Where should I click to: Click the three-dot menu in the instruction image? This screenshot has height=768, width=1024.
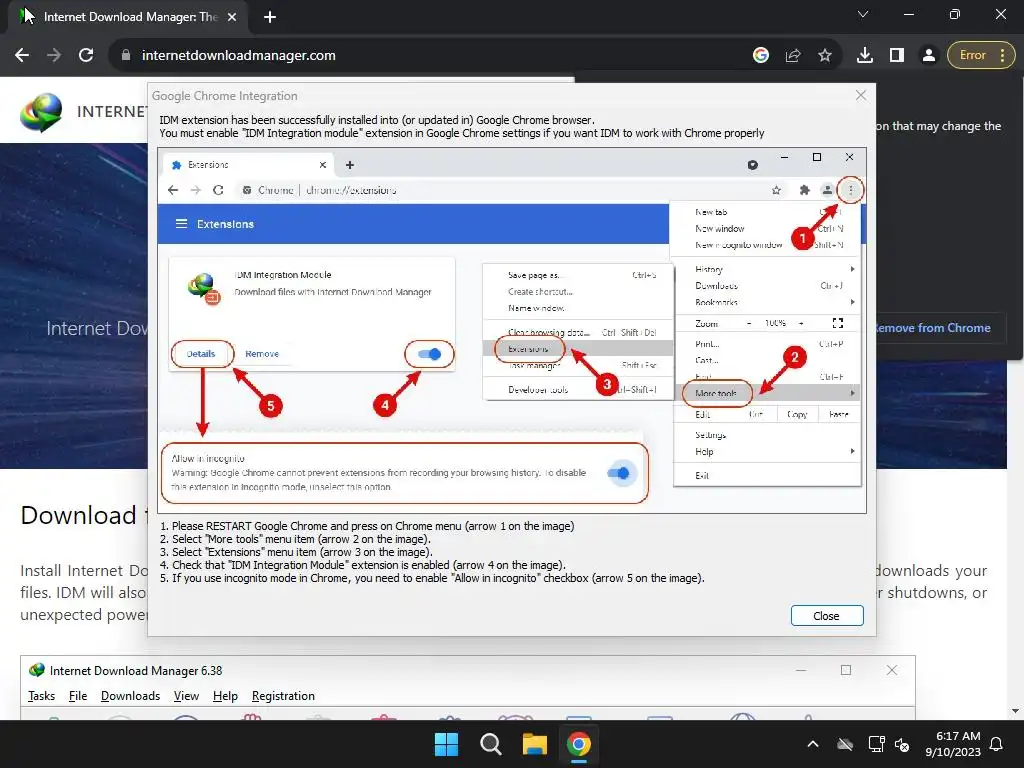[850, 190]
